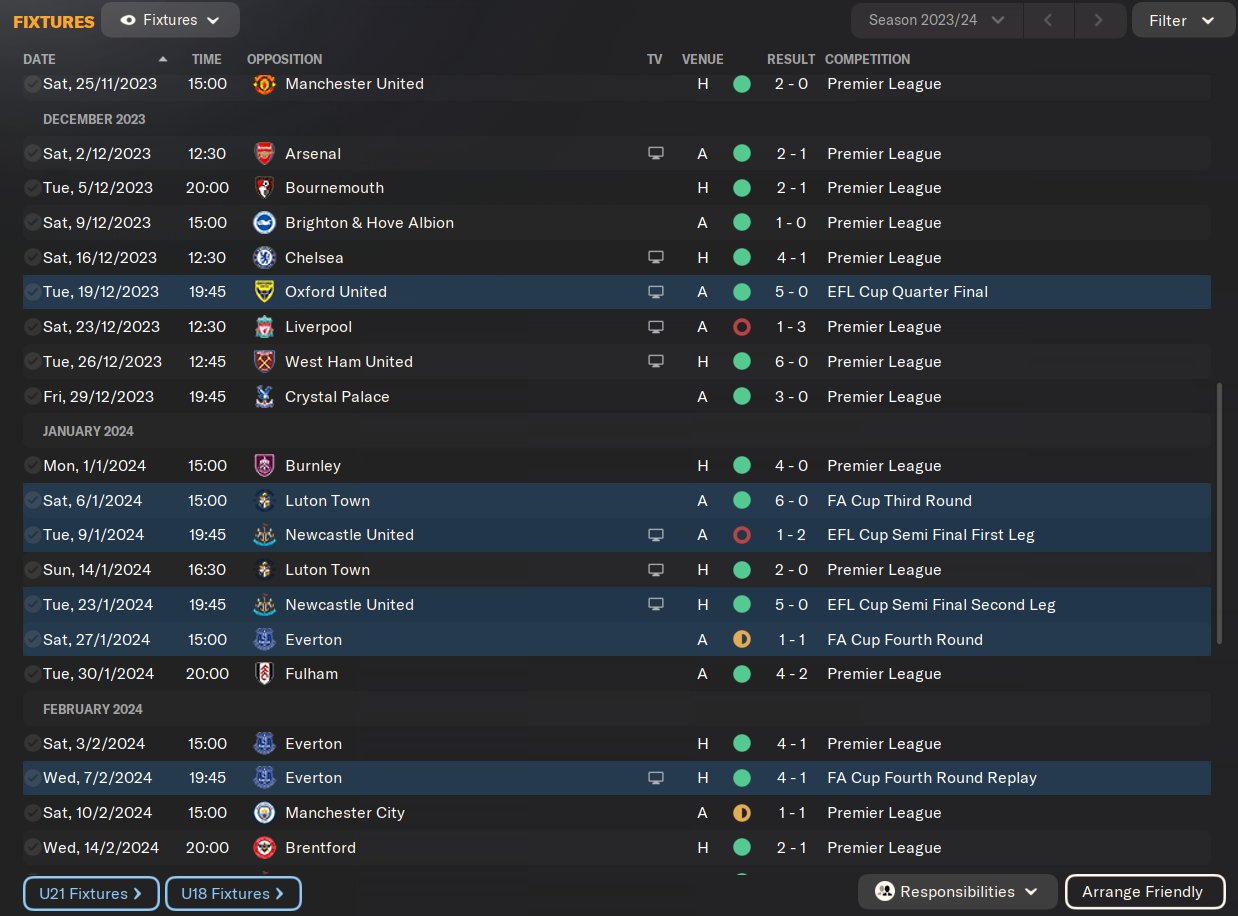The image size is (1238, 916).
Task: Toggle the checkmark on the Fulham fixture row
Action: click(x=32, y=674)
